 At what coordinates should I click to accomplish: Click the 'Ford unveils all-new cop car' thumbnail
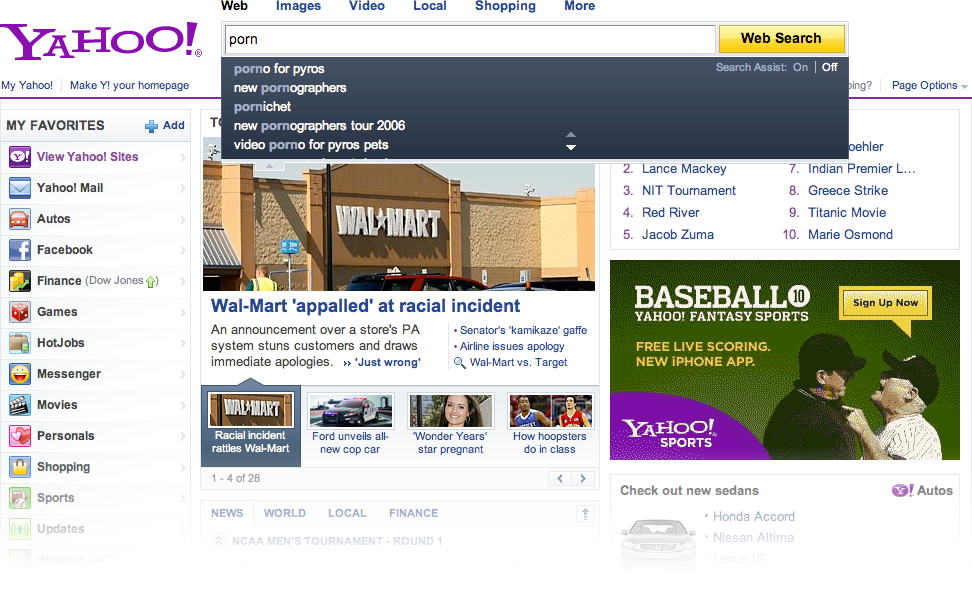pyautogui.click(x=351, y=411)
